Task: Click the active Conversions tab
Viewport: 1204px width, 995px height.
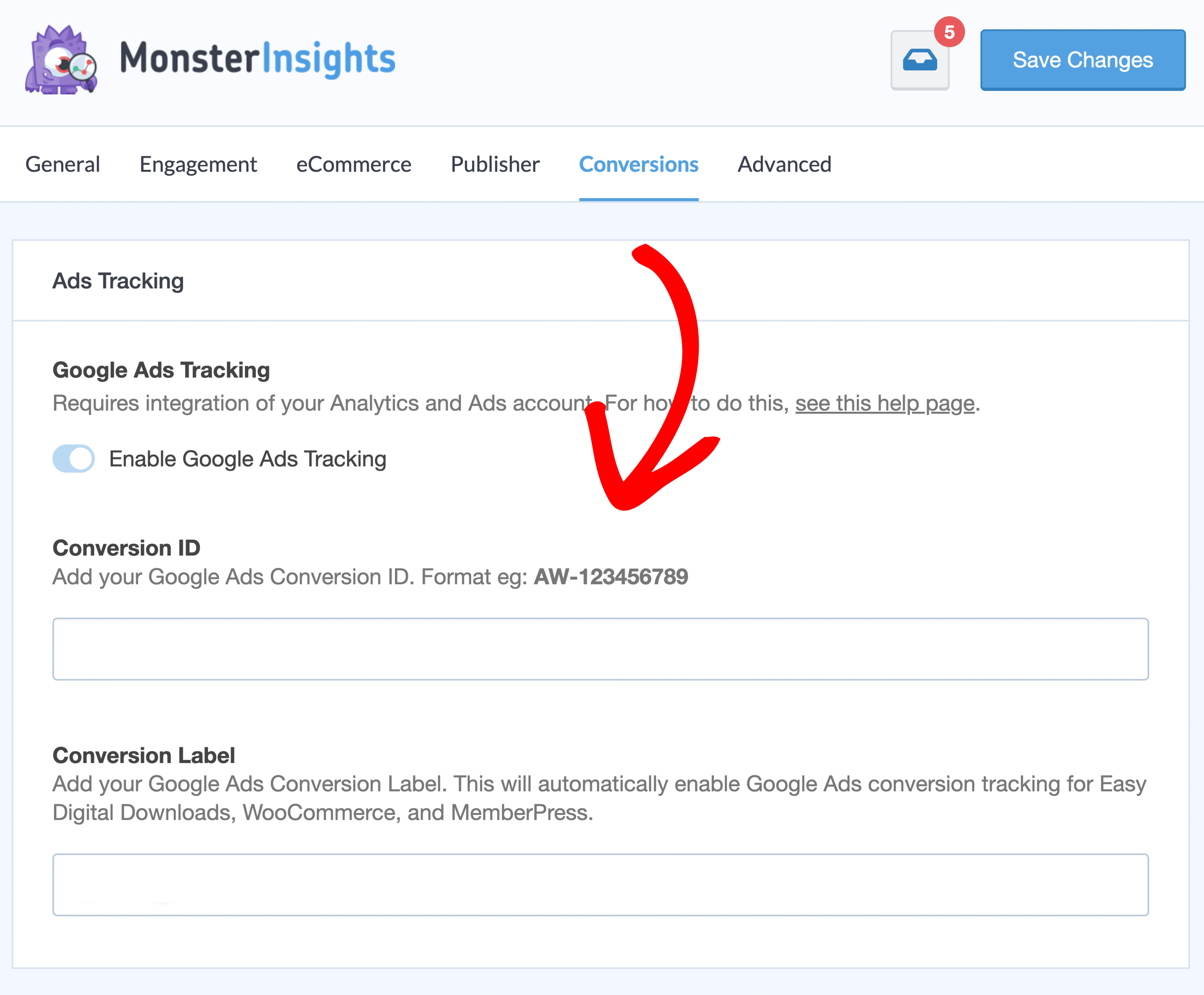Action: (638, 165)
